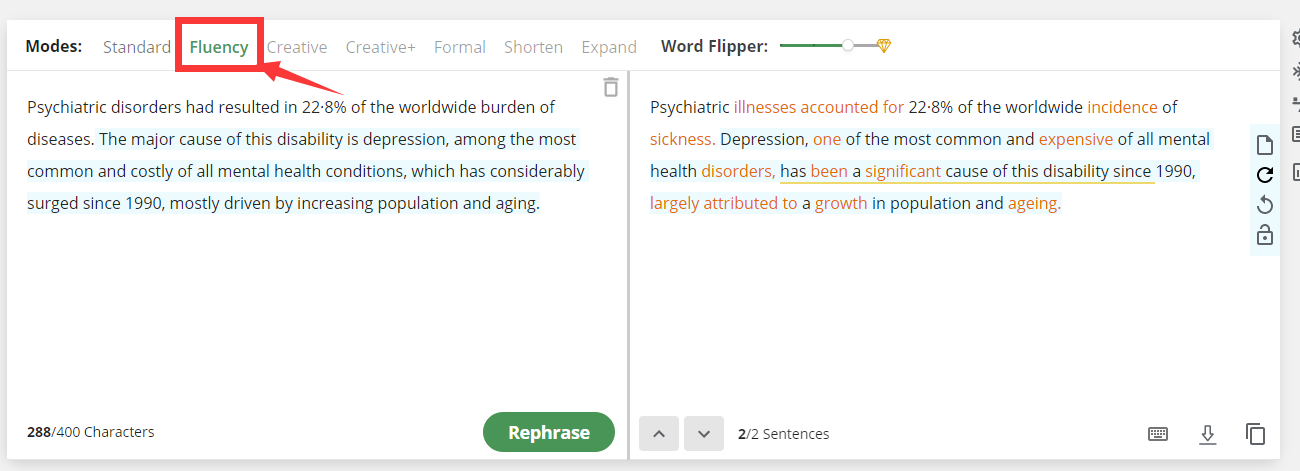Pick the Shorten mode
1300x471 pixels.
[533, 47]
